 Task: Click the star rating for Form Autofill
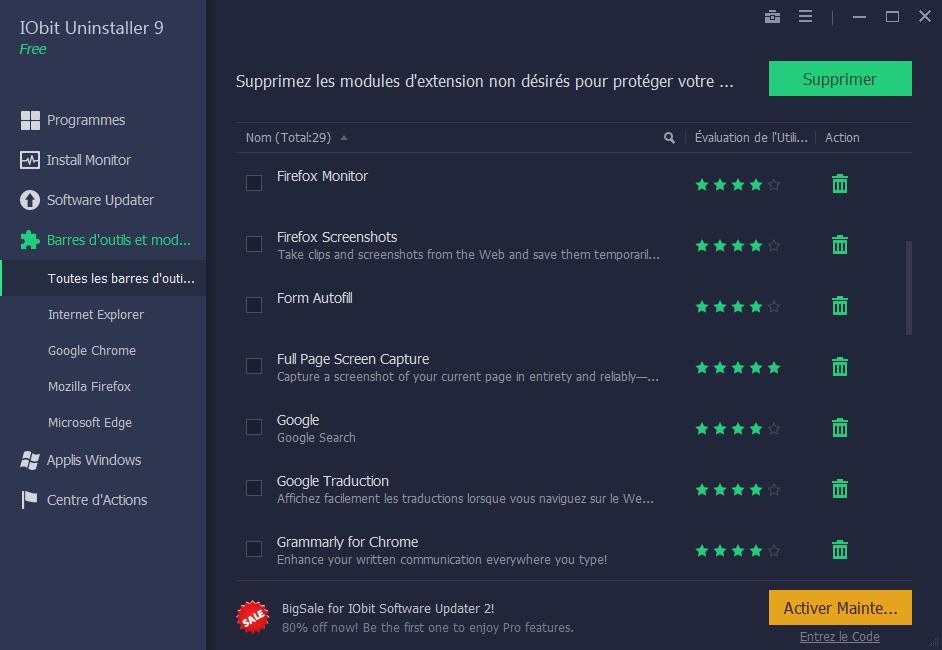coord(738,306)
